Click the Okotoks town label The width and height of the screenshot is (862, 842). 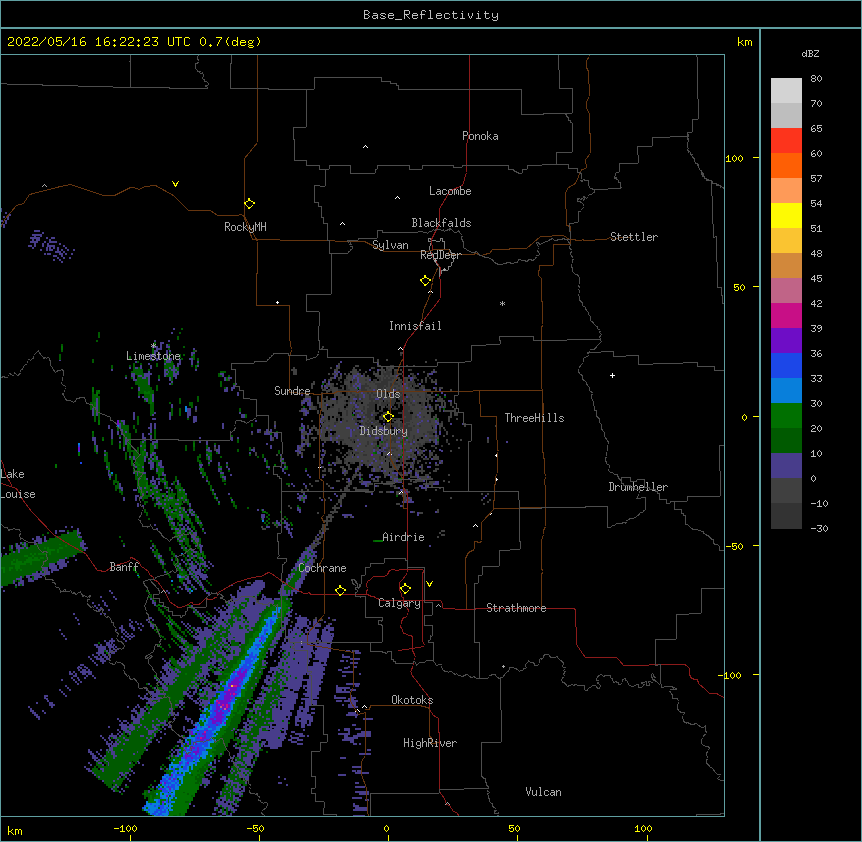tap(412, 700)
